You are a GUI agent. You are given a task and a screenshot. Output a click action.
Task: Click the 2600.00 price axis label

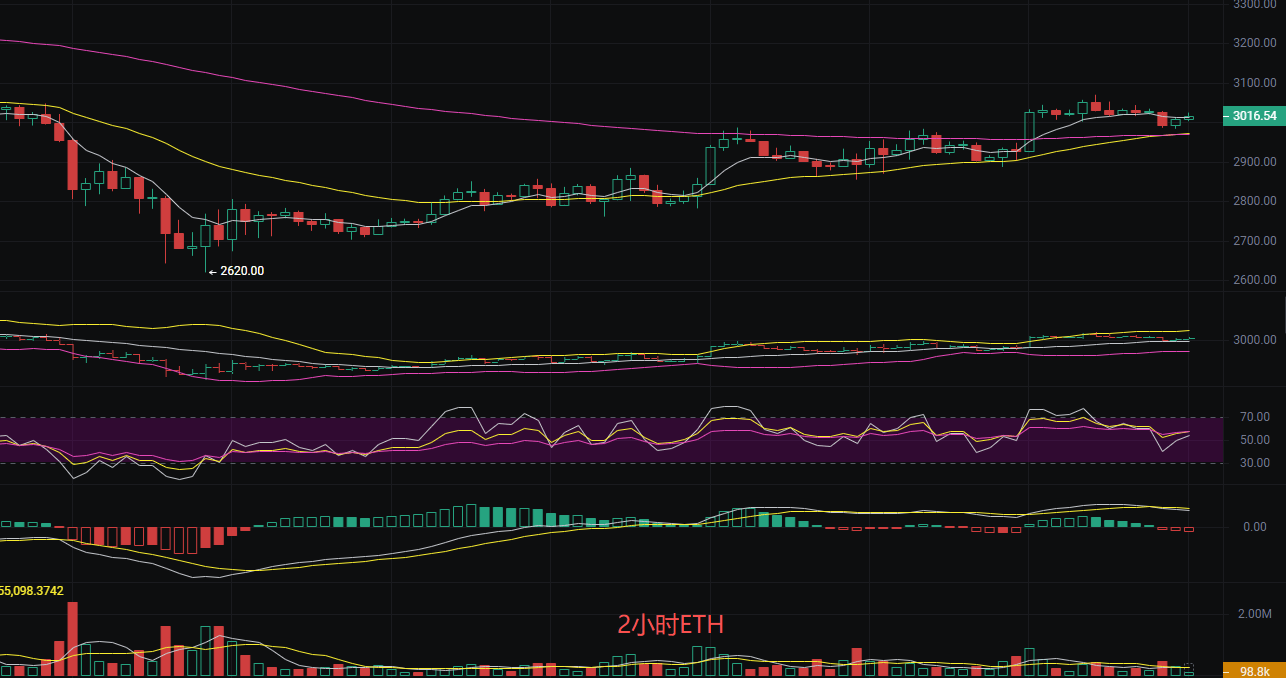(x=1255, y=280)
